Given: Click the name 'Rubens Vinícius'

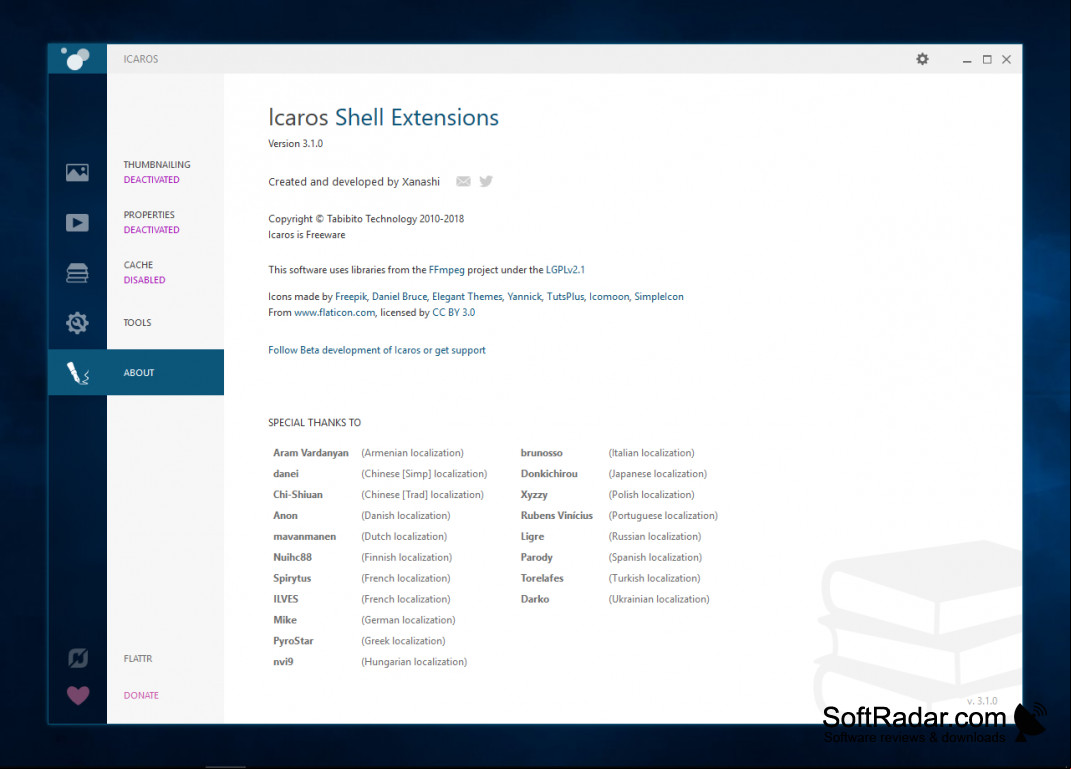Looking at the screenshot, I should point(557,516).
